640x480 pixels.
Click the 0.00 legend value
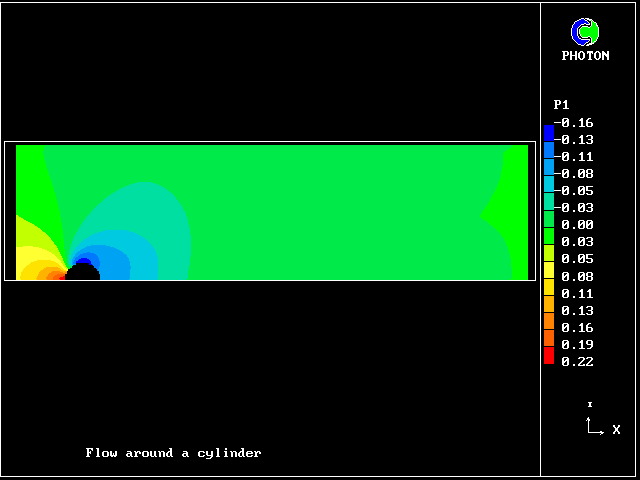coord(577,225)
